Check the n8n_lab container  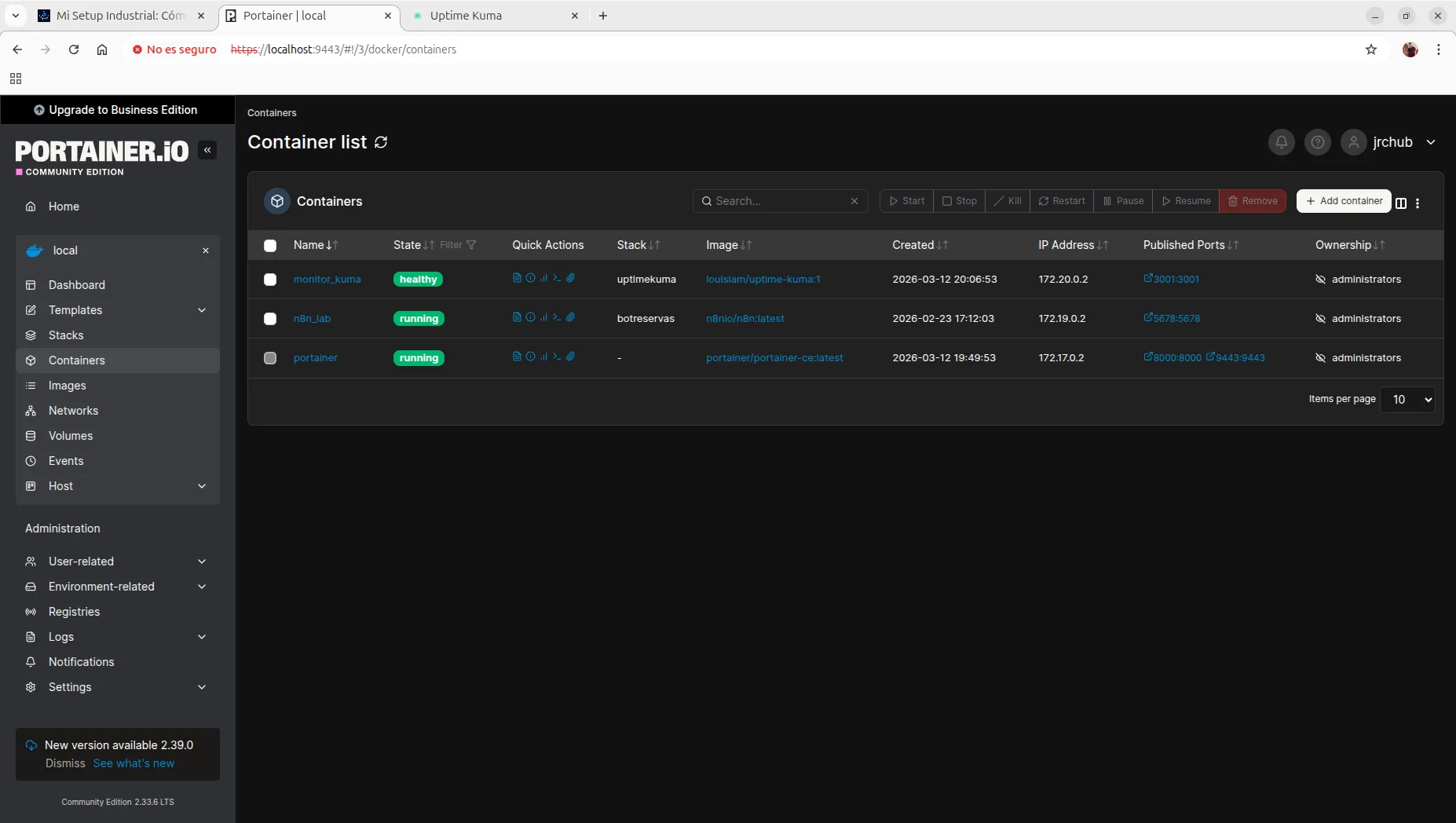click(270, 319)
